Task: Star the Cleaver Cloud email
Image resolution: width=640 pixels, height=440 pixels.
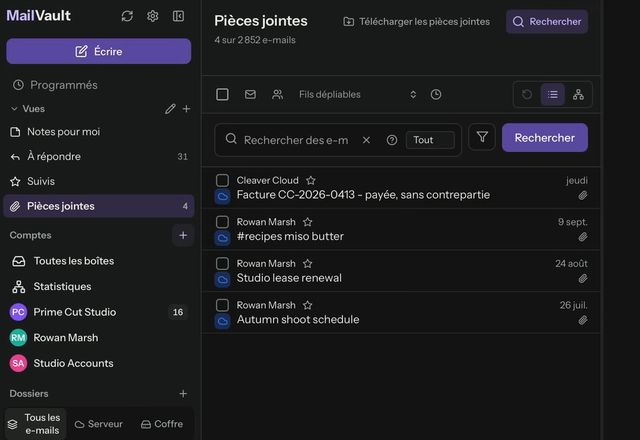Action: coord(311,180)
